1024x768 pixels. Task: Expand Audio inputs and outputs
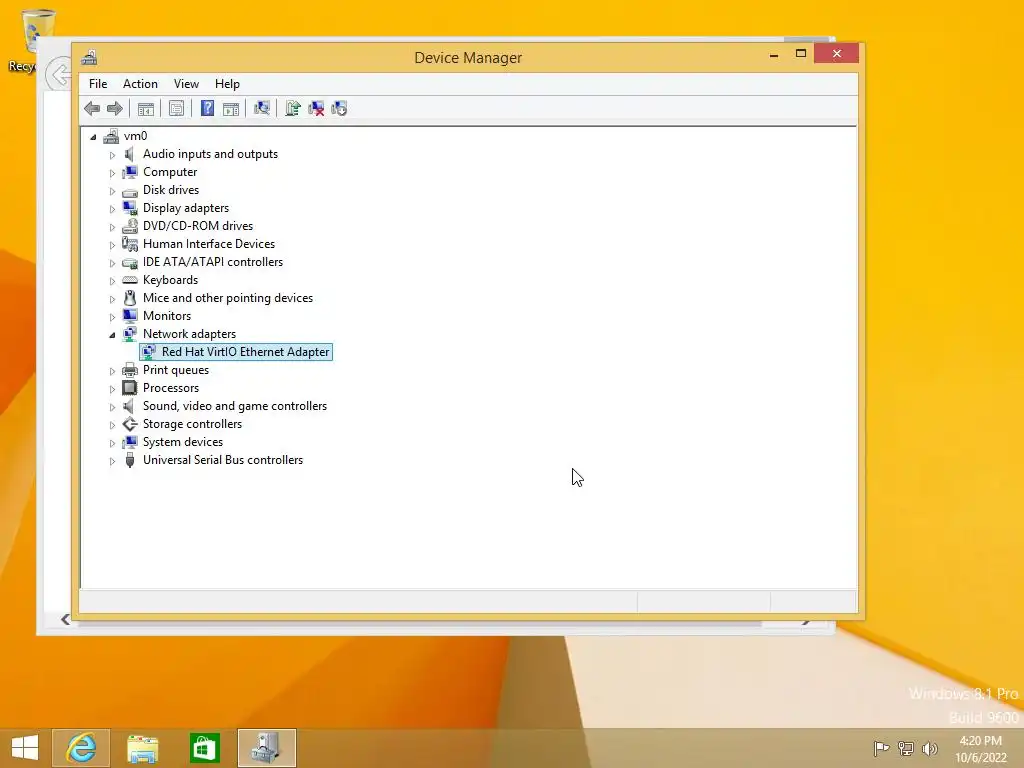(x=112, y=155)
